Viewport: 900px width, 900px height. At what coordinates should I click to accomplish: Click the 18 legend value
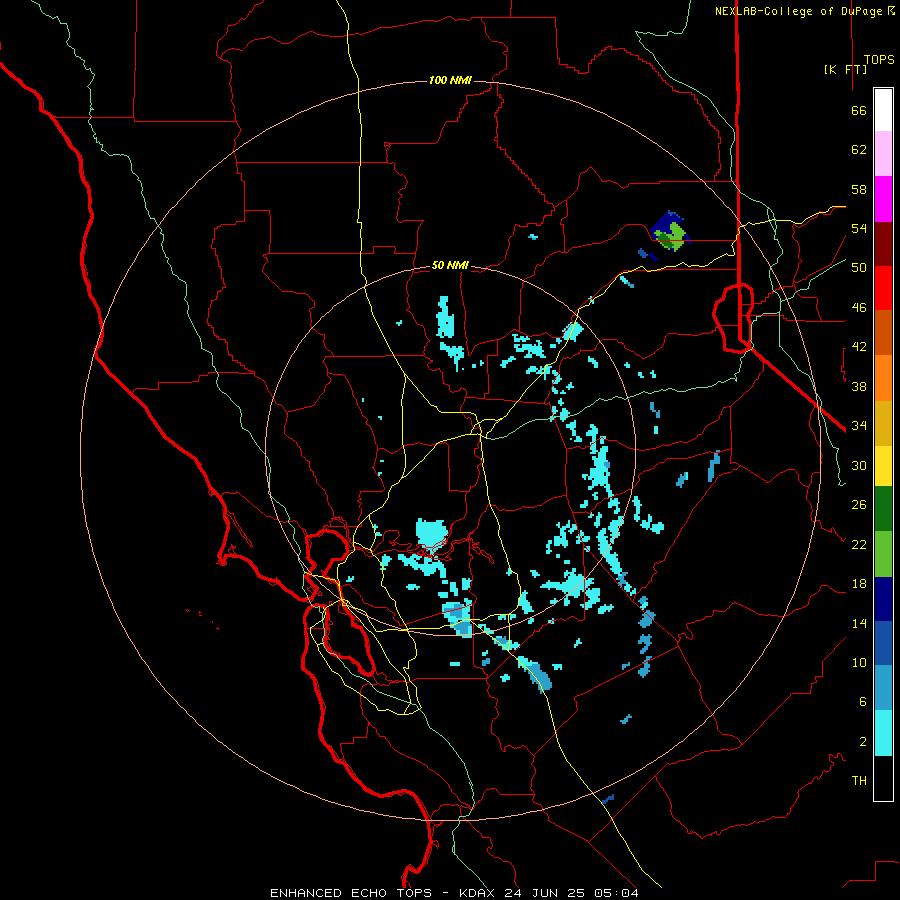(x=859, y=584)
